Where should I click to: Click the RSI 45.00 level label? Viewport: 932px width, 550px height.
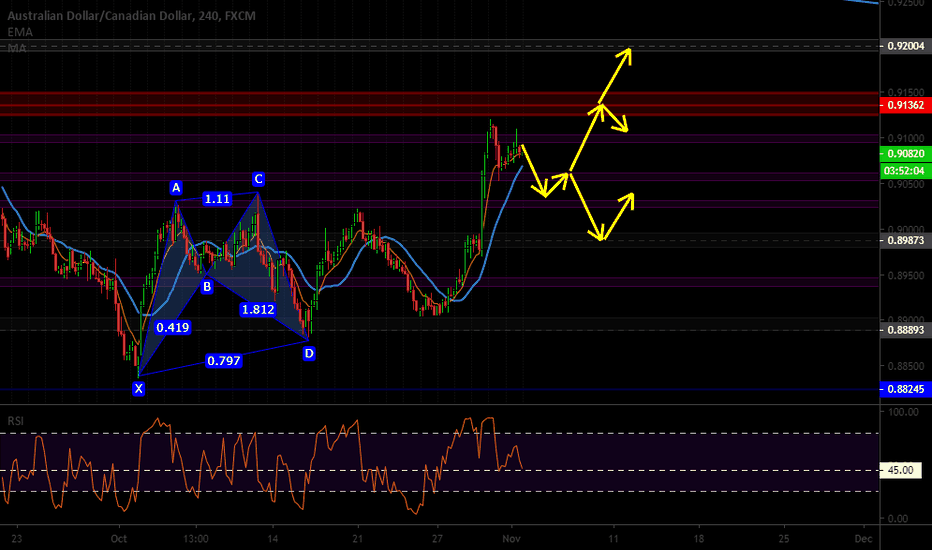[x=900, y=470]
